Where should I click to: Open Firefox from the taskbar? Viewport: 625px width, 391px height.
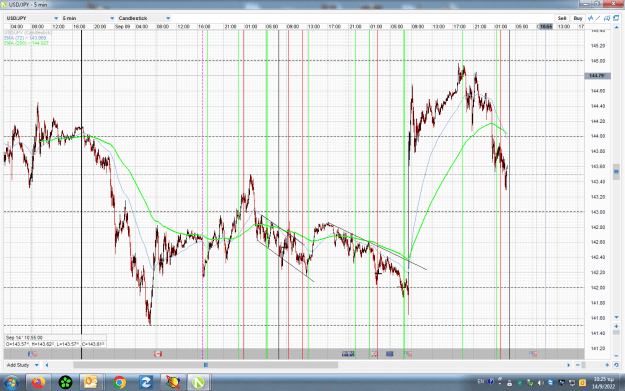39,383
